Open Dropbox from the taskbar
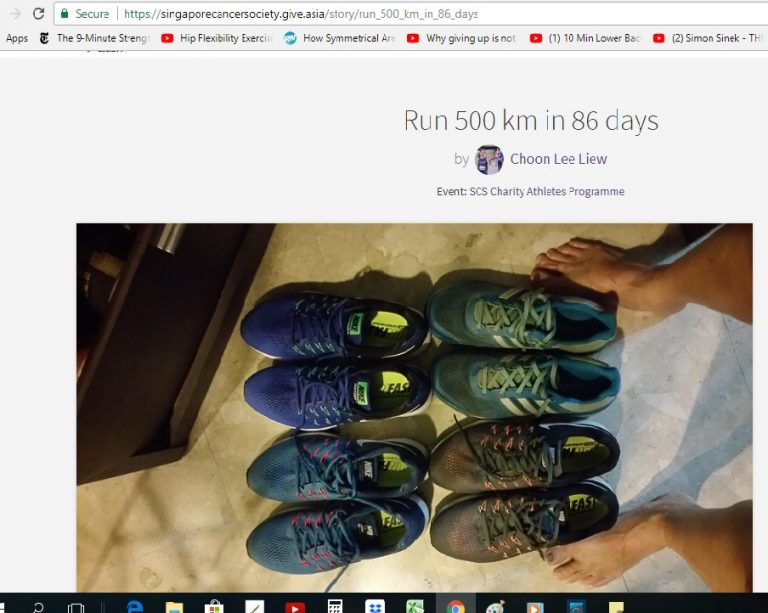This screenshot has height=613, width=768. click(375, 607)
